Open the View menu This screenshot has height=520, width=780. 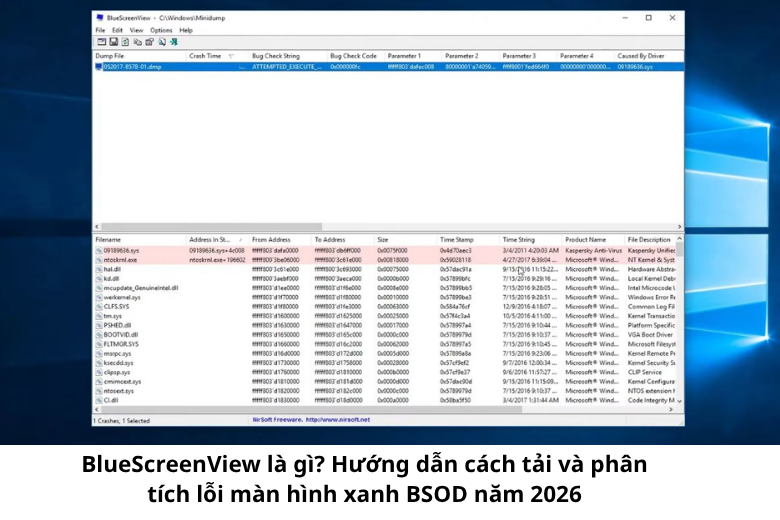pos(136,30)
